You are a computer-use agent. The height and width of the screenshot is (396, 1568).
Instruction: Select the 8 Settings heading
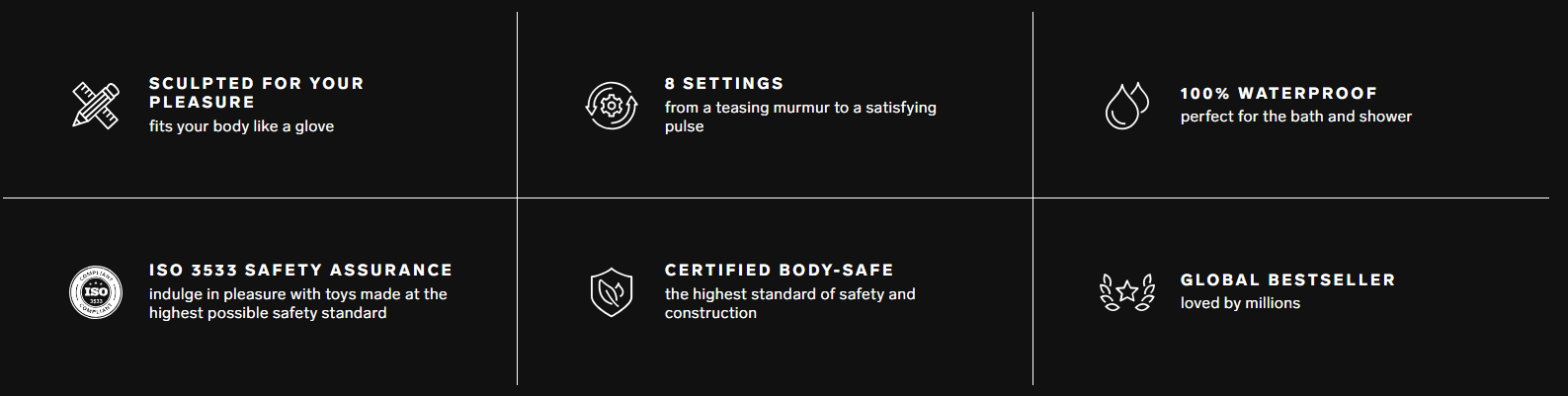(x=724, y=84)
